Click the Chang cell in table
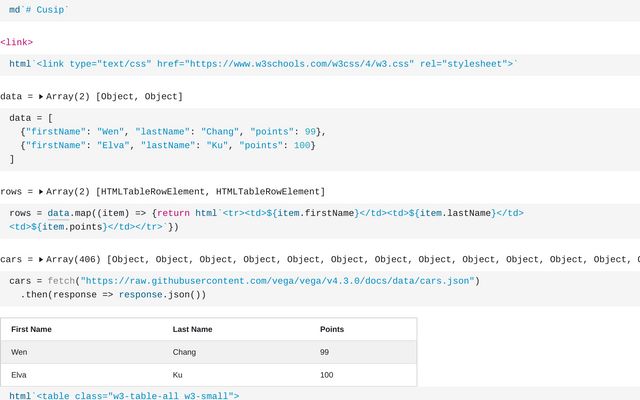The height and width of the screenshot is (400, 640). pyautogui.click(x=184, y=352)
